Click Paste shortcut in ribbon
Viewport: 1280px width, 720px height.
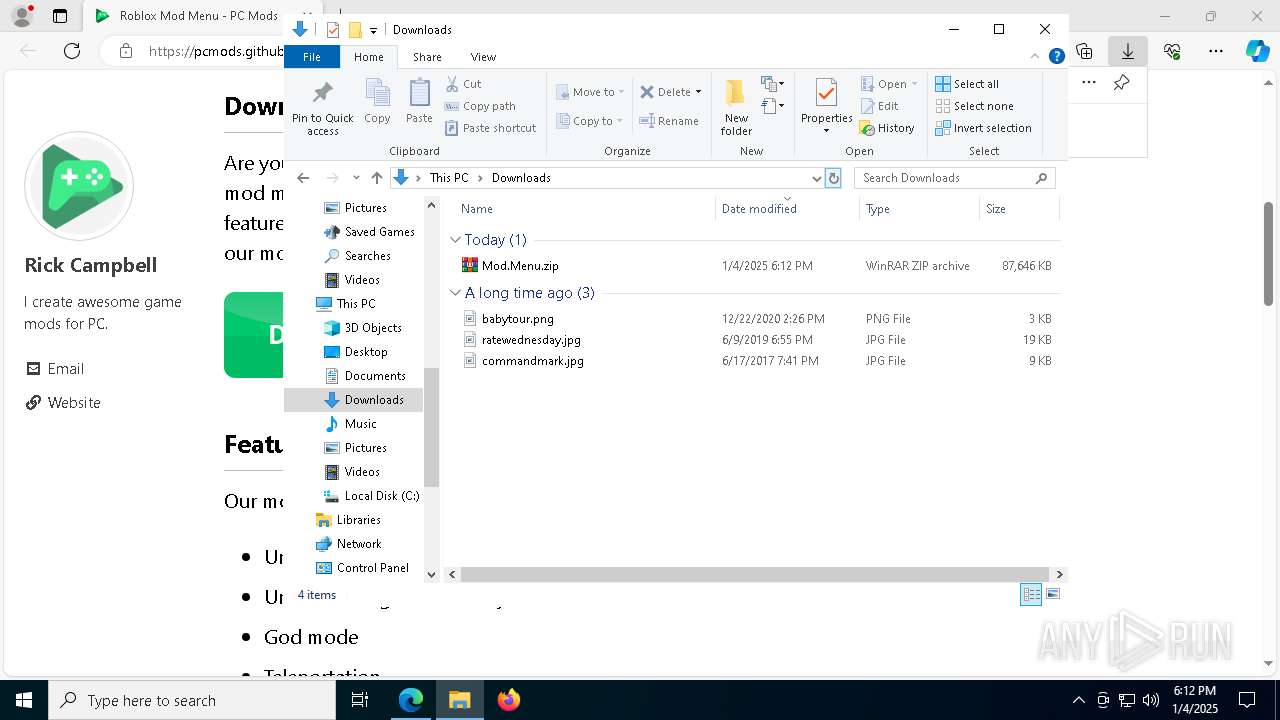[491, 128]
